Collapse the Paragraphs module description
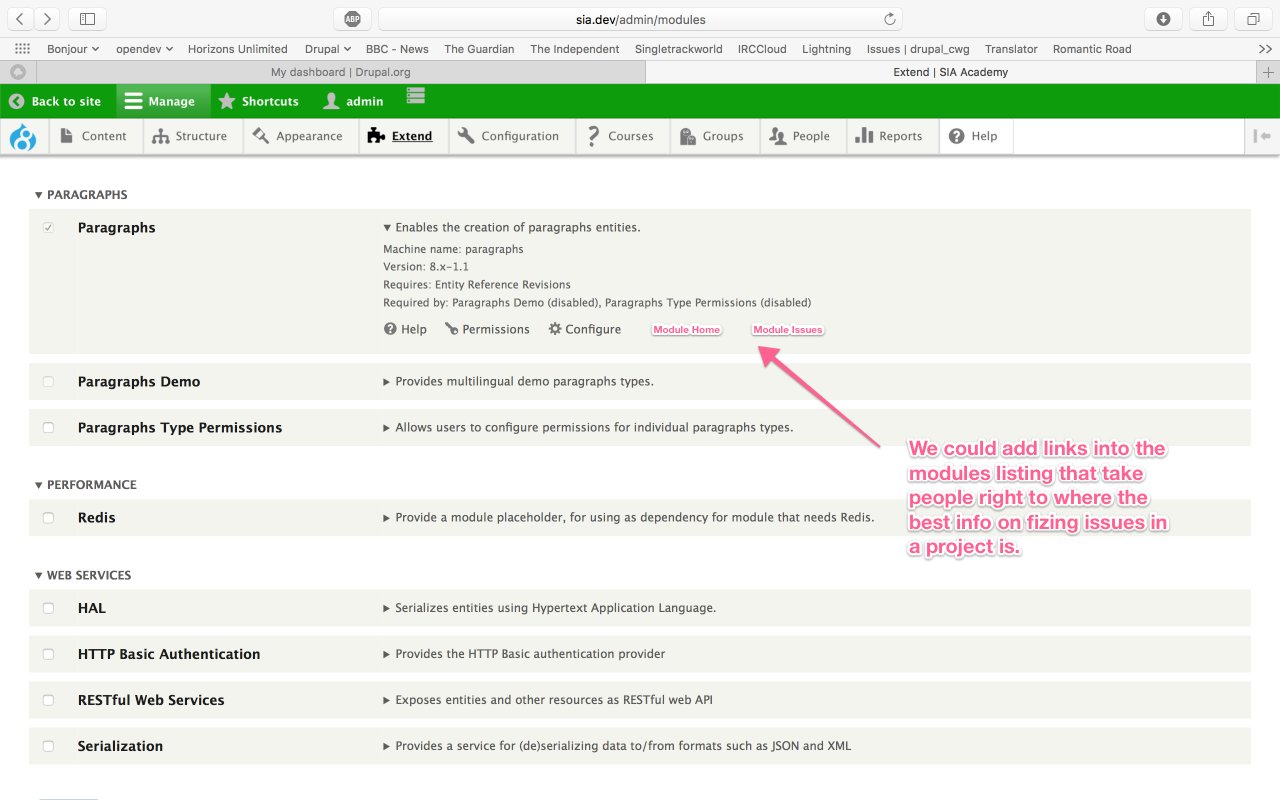The image size is (1280, 800). click(x=512, y=228)
